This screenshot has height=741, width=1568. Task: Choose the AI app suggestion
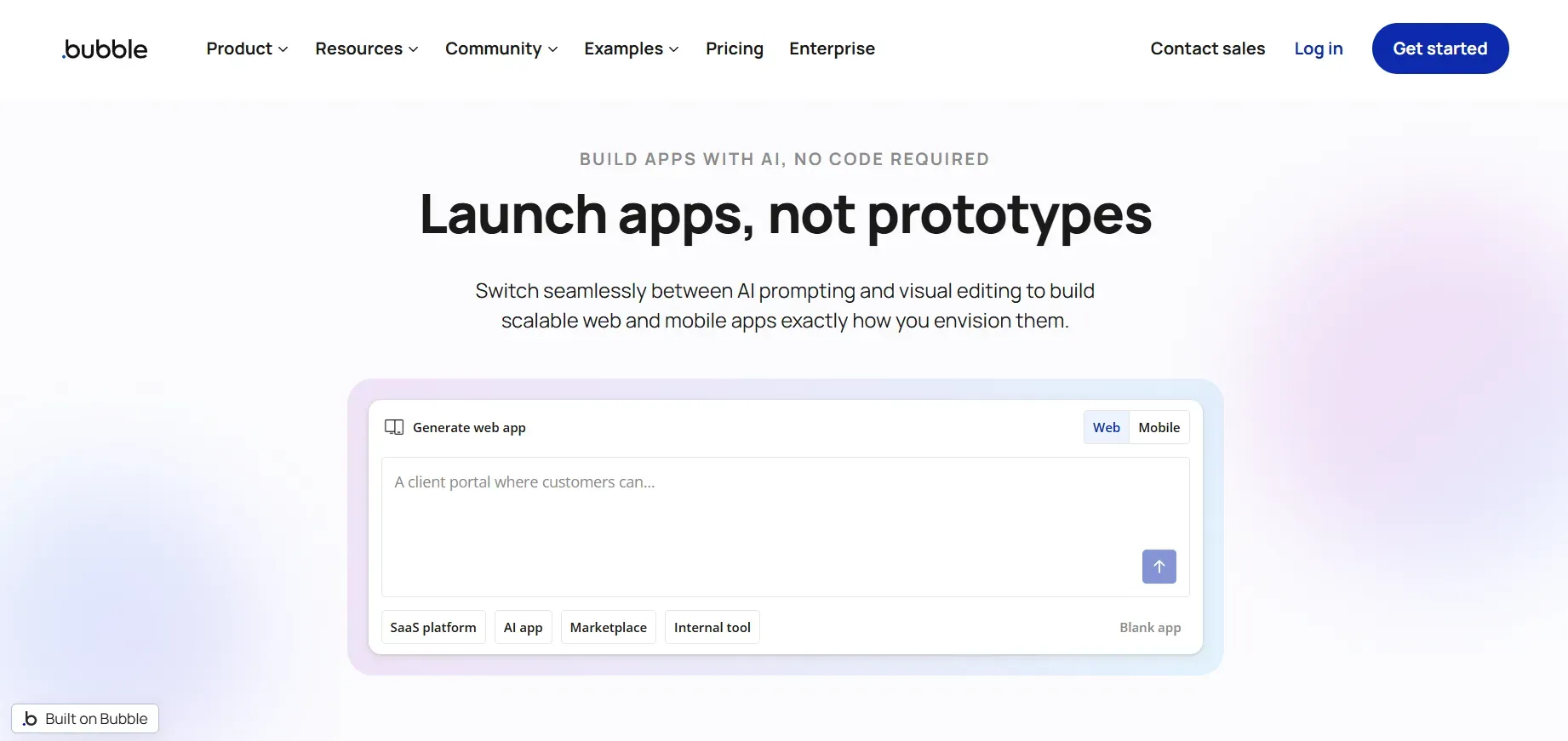[x=523, y=627]
